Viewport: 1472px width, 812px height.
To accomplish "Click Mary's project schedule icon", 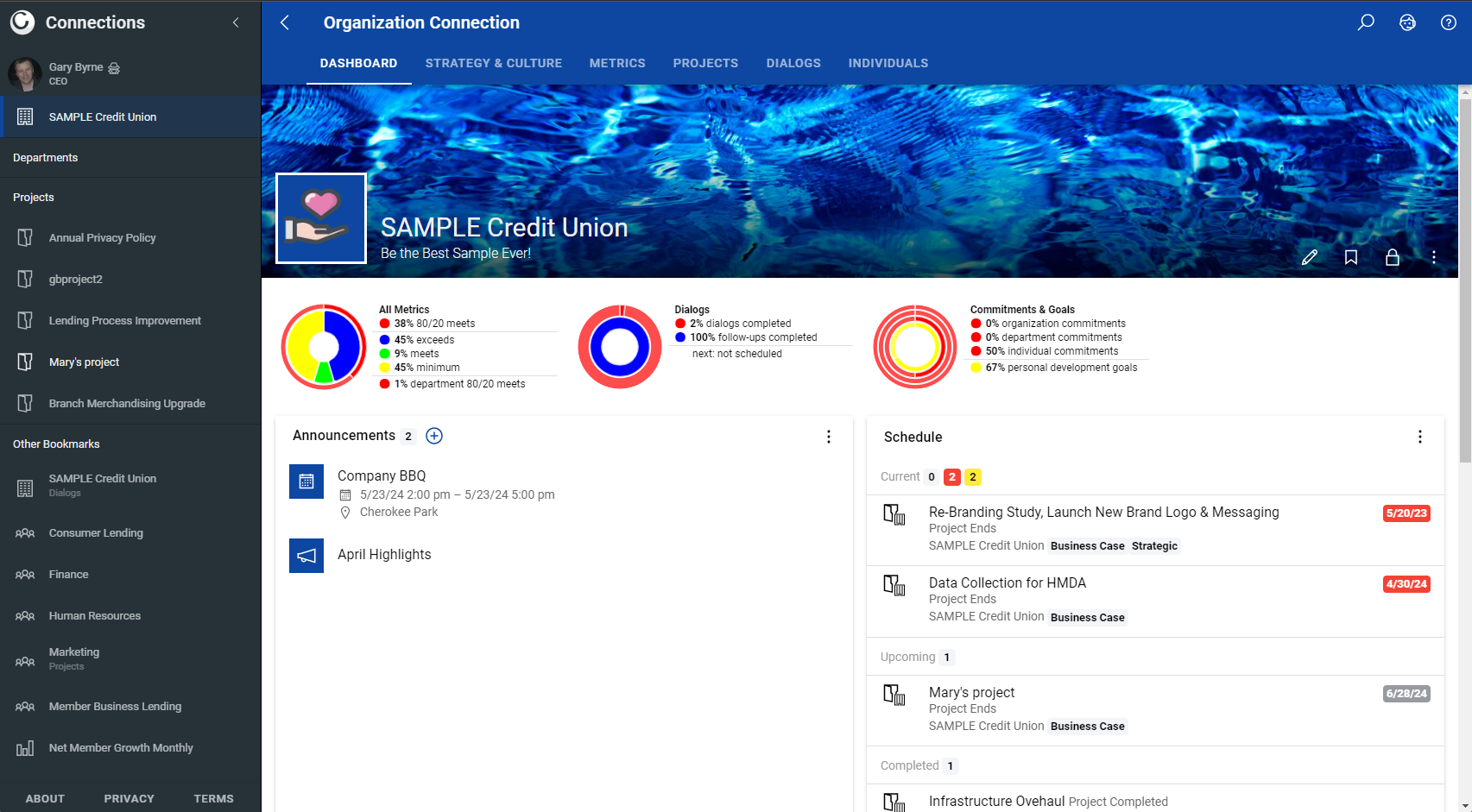I will [894, 695].
